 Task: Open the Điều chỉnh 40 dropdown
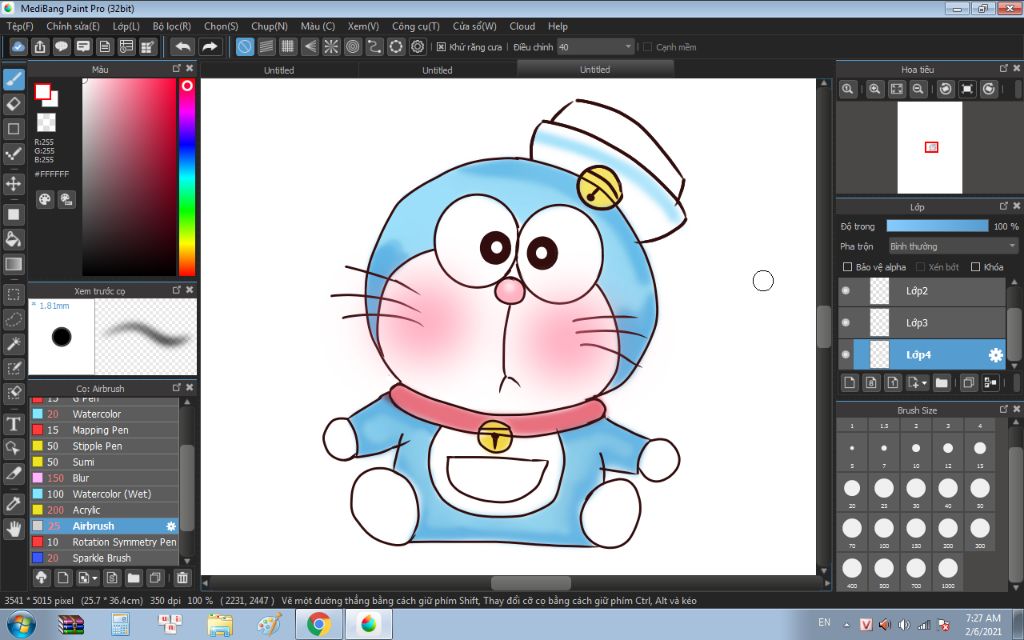tap(596, 47)
